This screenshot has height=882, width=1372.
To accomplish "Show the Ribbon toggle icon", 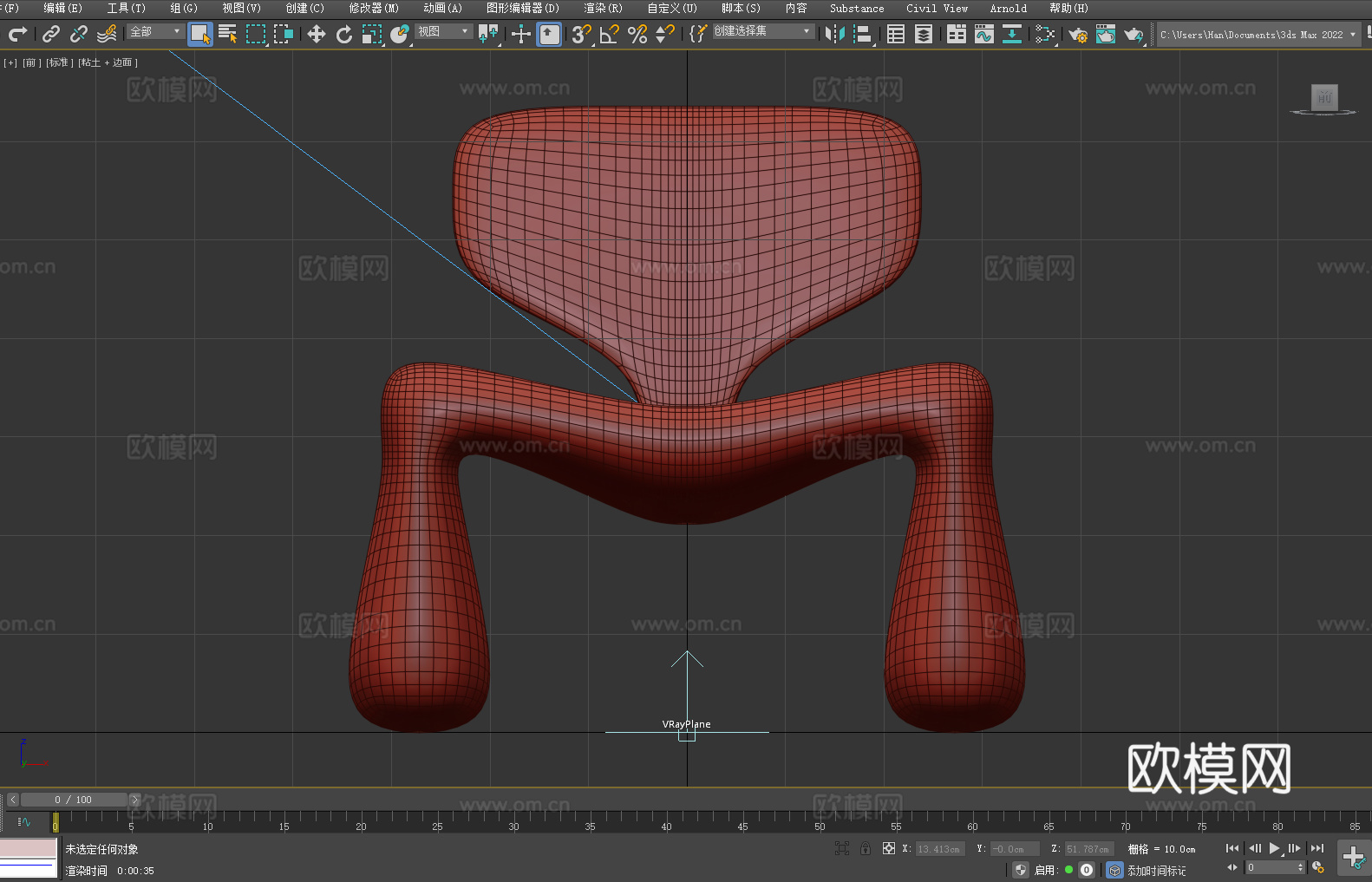I will point(957,34).
